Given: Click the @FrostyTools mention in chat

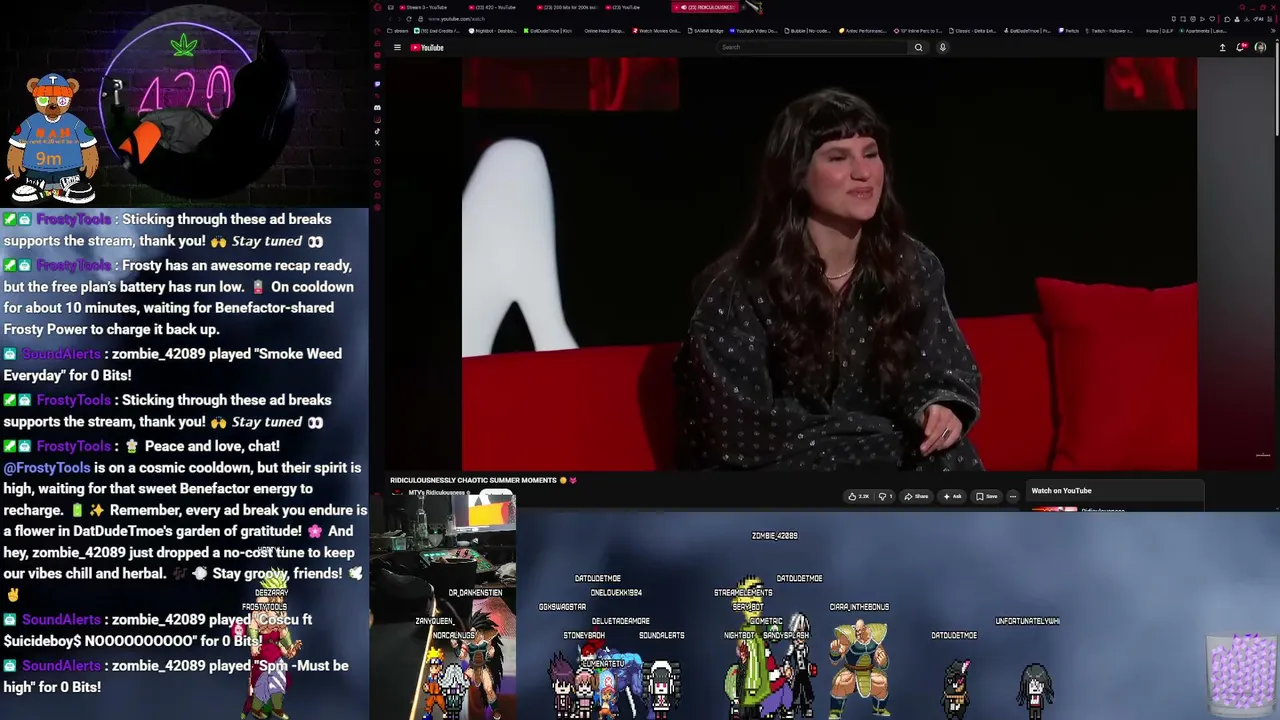Looking at the screenshot, I should (x=47, y=467).
